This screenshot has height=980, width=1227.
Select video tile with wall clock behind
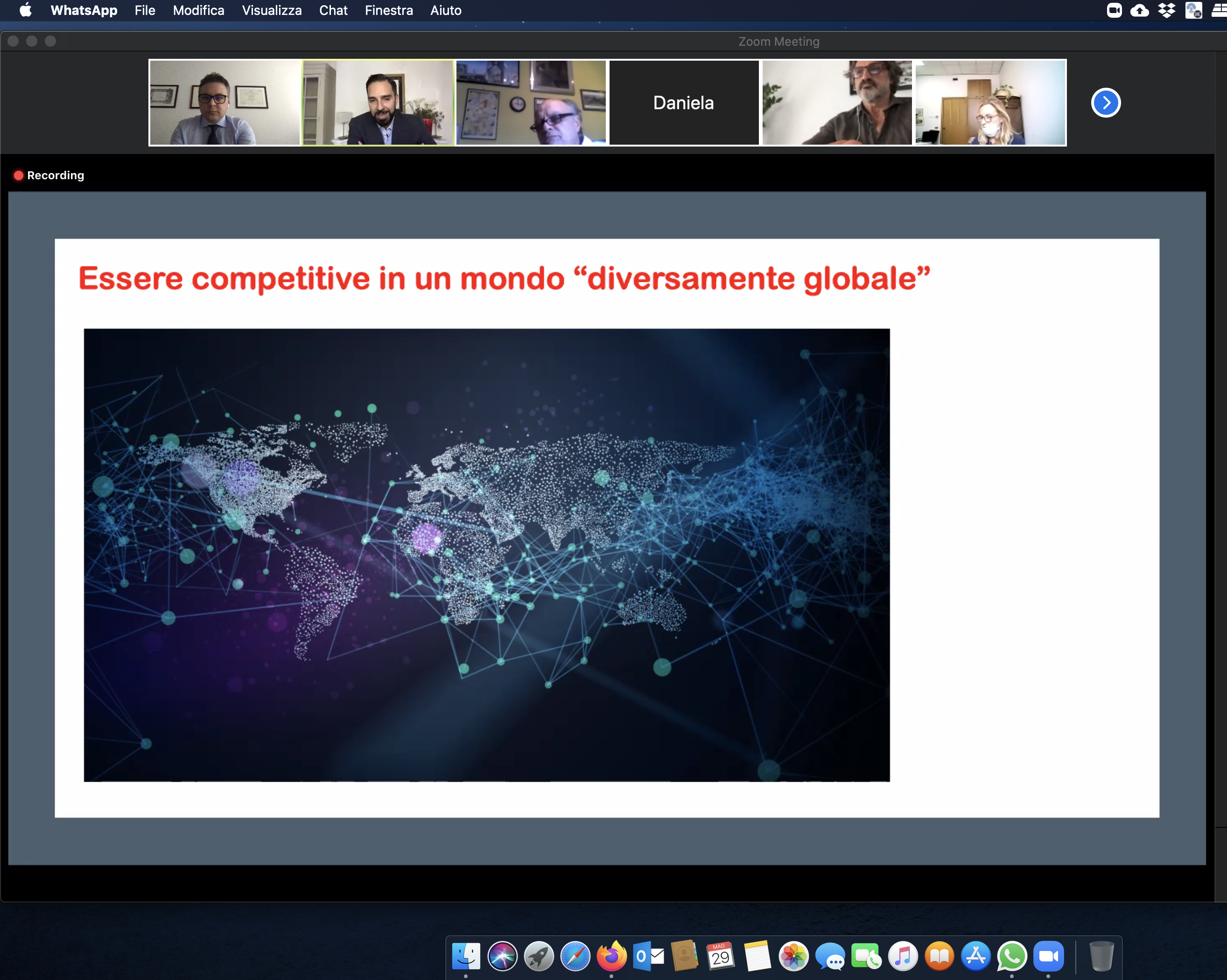click(531, 103)
